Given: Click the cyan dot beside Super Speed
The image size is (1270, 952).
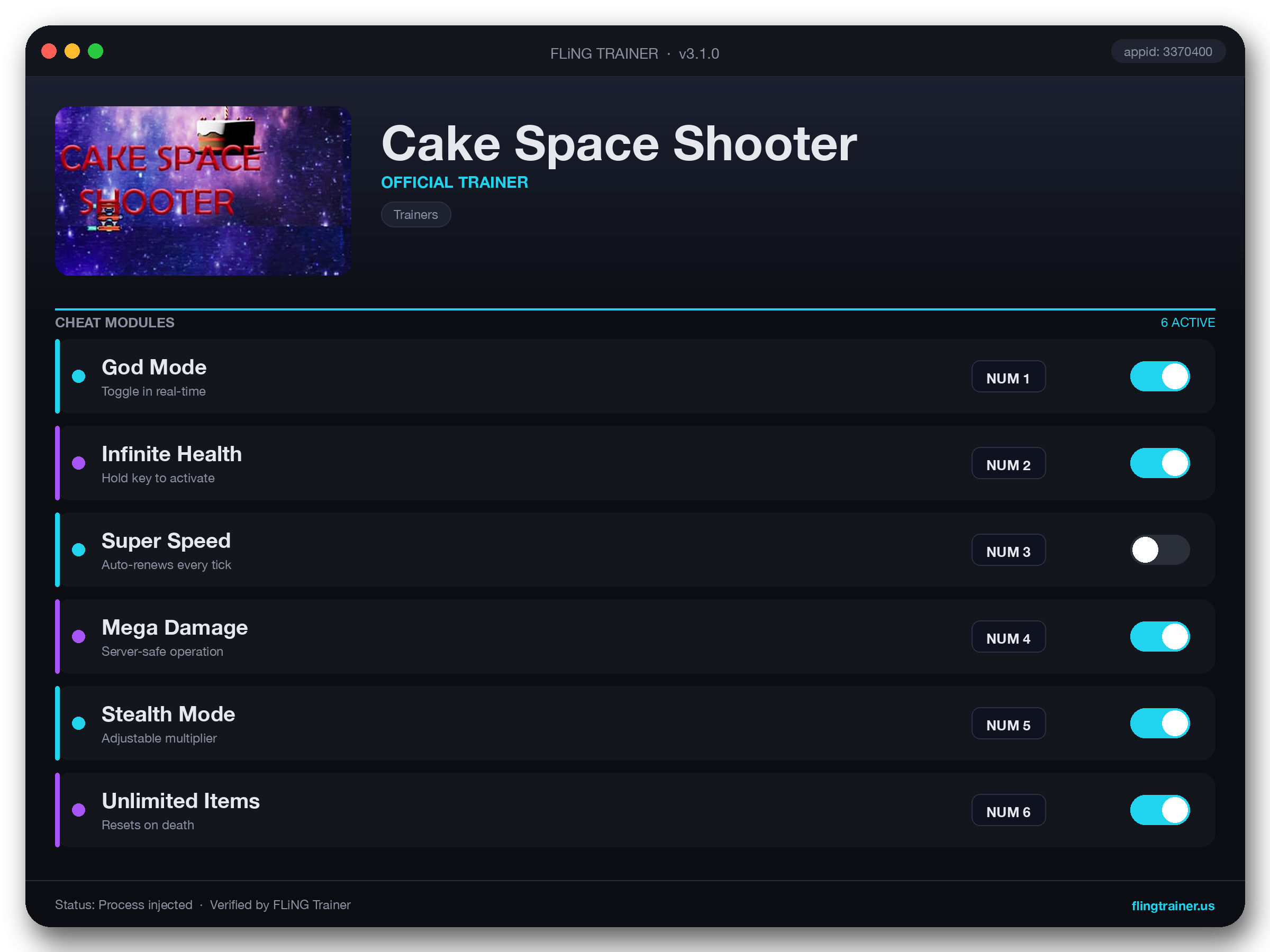Looking at the screenshot, I should 79,550.
